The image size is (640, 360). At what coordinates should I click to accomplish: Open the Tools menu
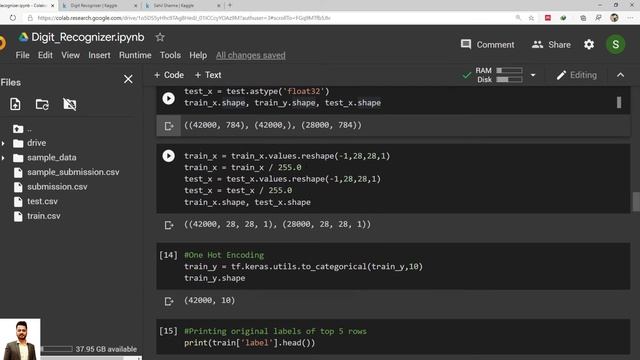click(170, 55)
